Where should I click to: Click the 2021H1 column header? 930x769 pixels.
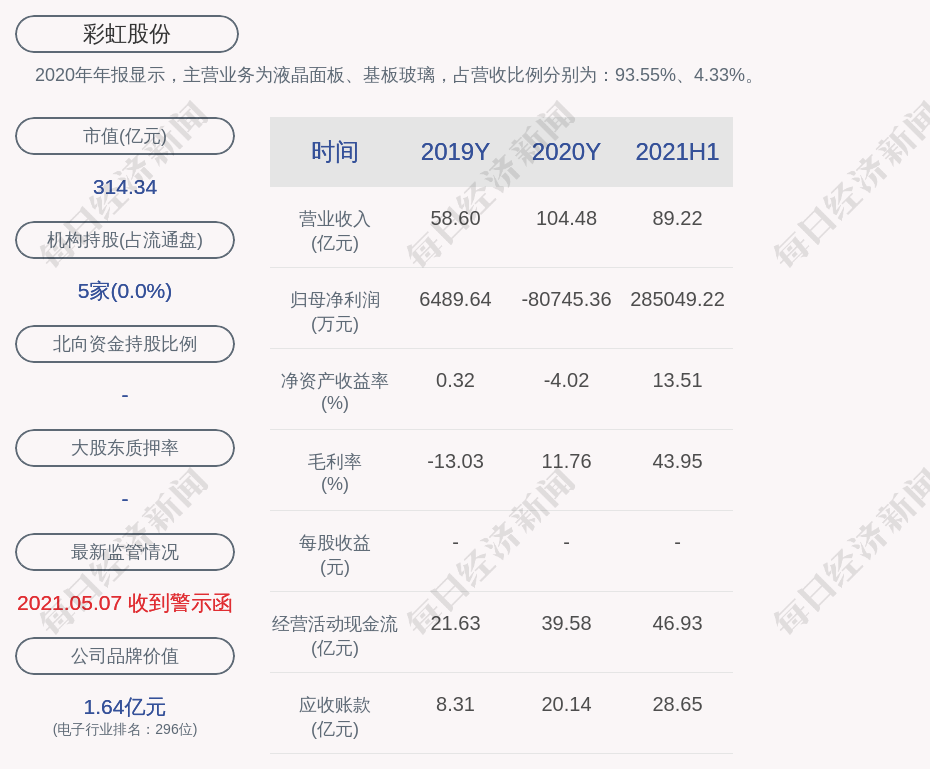pos(677,152)
